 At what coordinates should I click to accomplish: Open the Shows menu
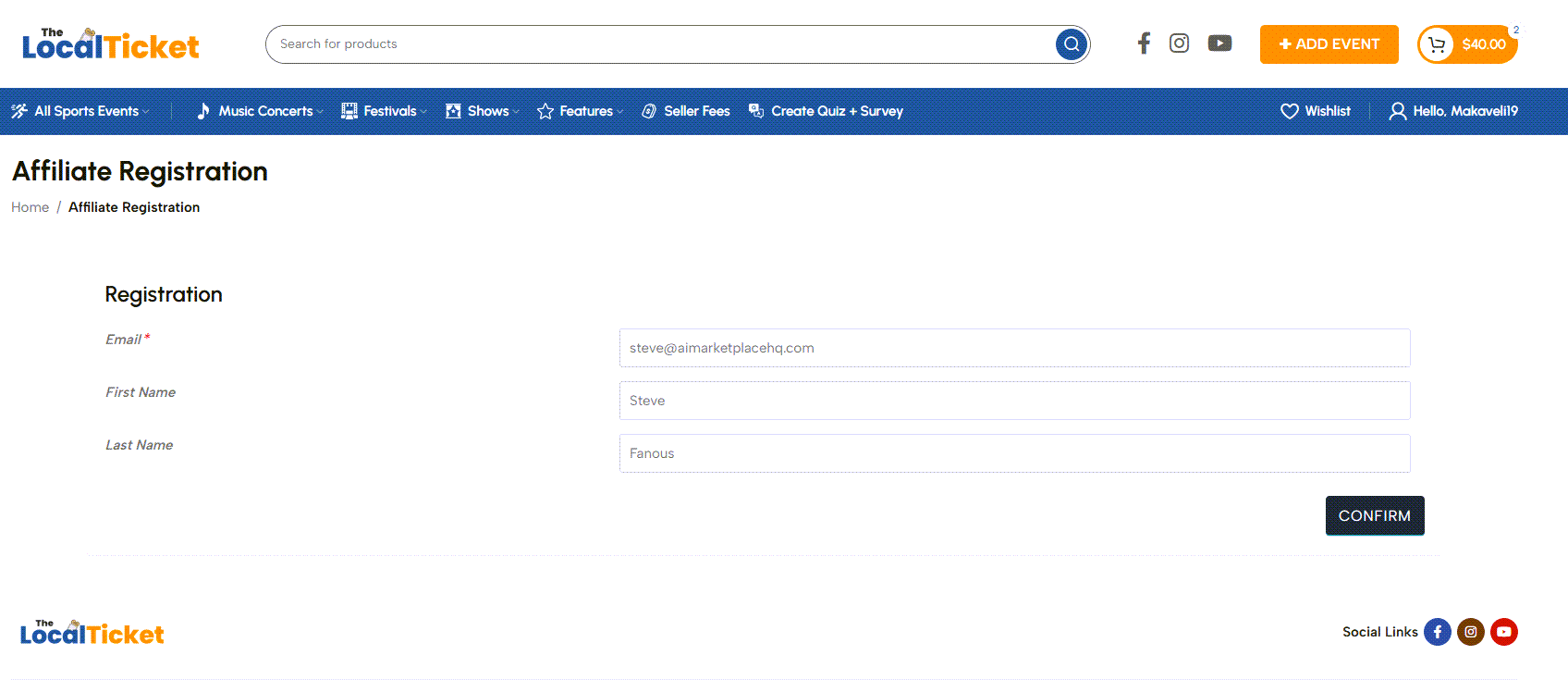coord(488,111)
